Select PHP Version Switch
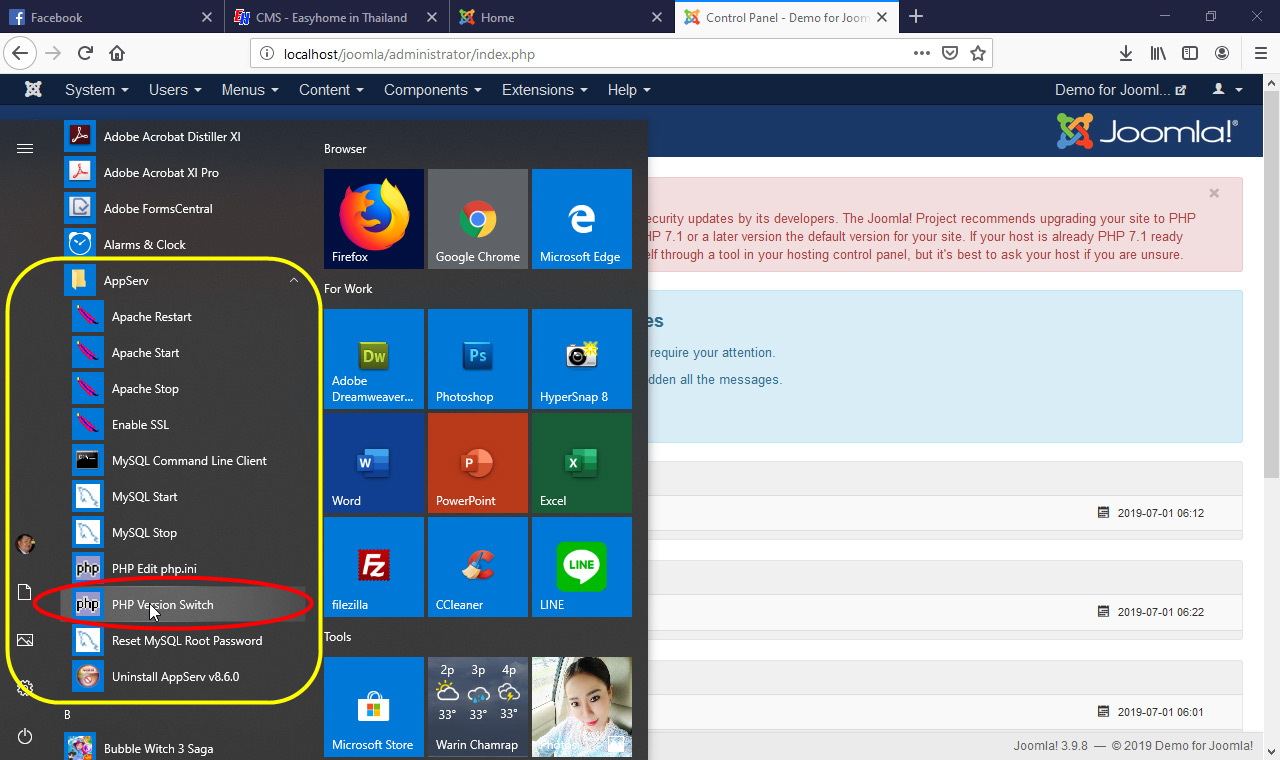The height and width of the screenshot is (760, 1280). 160,604
